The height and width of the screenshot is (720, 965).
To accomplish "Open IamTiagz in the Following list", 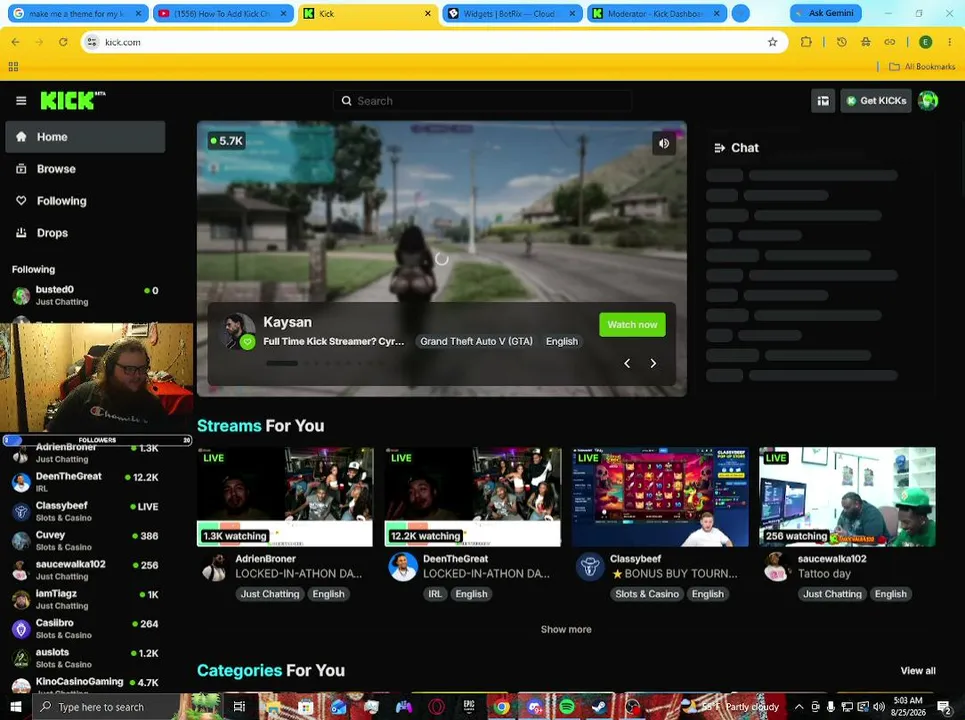I will (x=85, y=599).
